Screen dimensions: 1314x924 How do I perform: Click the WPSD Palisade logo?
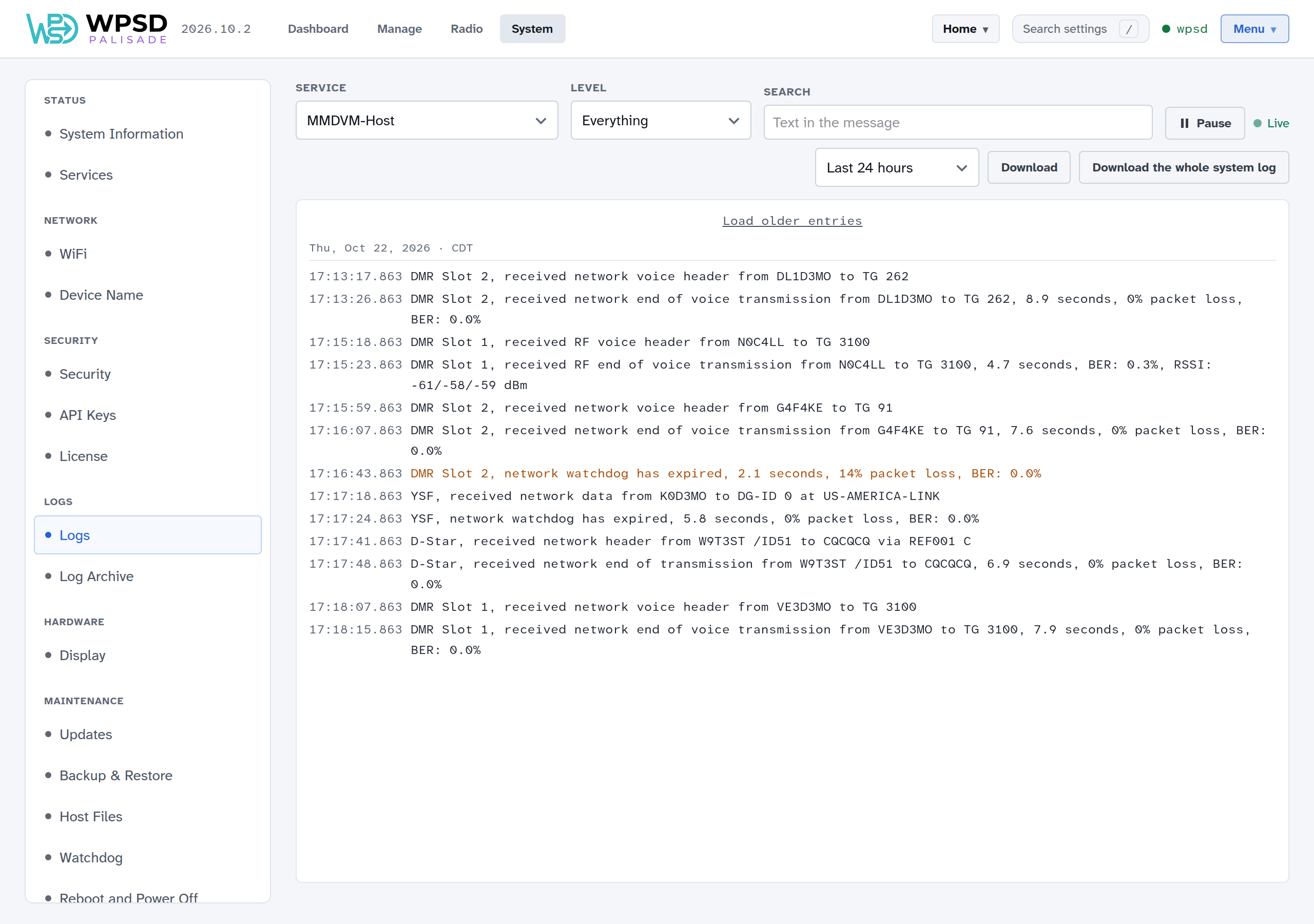[96, 29]
